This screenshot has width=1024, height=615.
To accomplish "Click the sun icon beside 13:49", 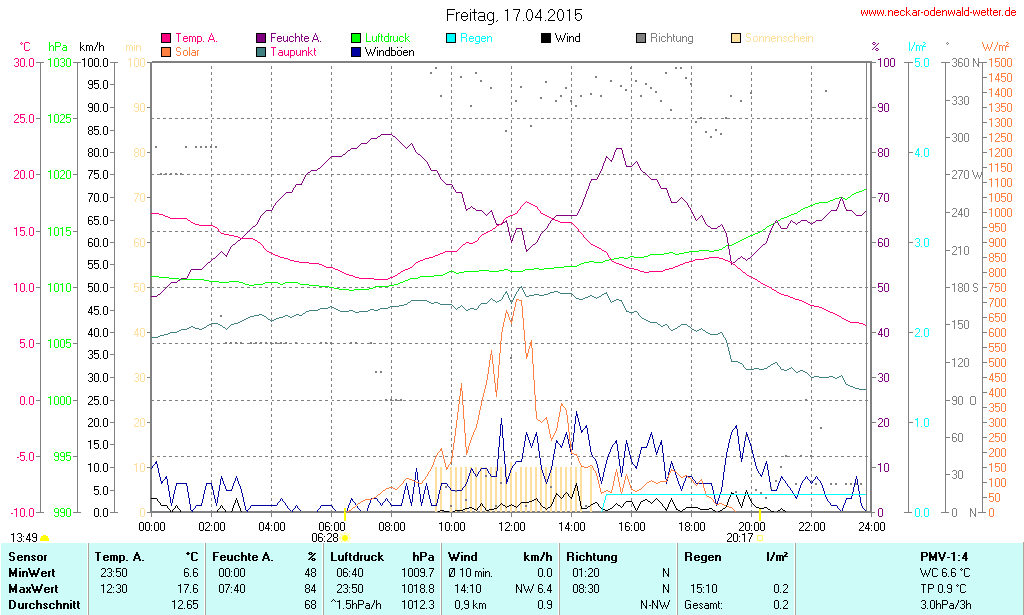I will pyautogui.click(x=44, y=538).
